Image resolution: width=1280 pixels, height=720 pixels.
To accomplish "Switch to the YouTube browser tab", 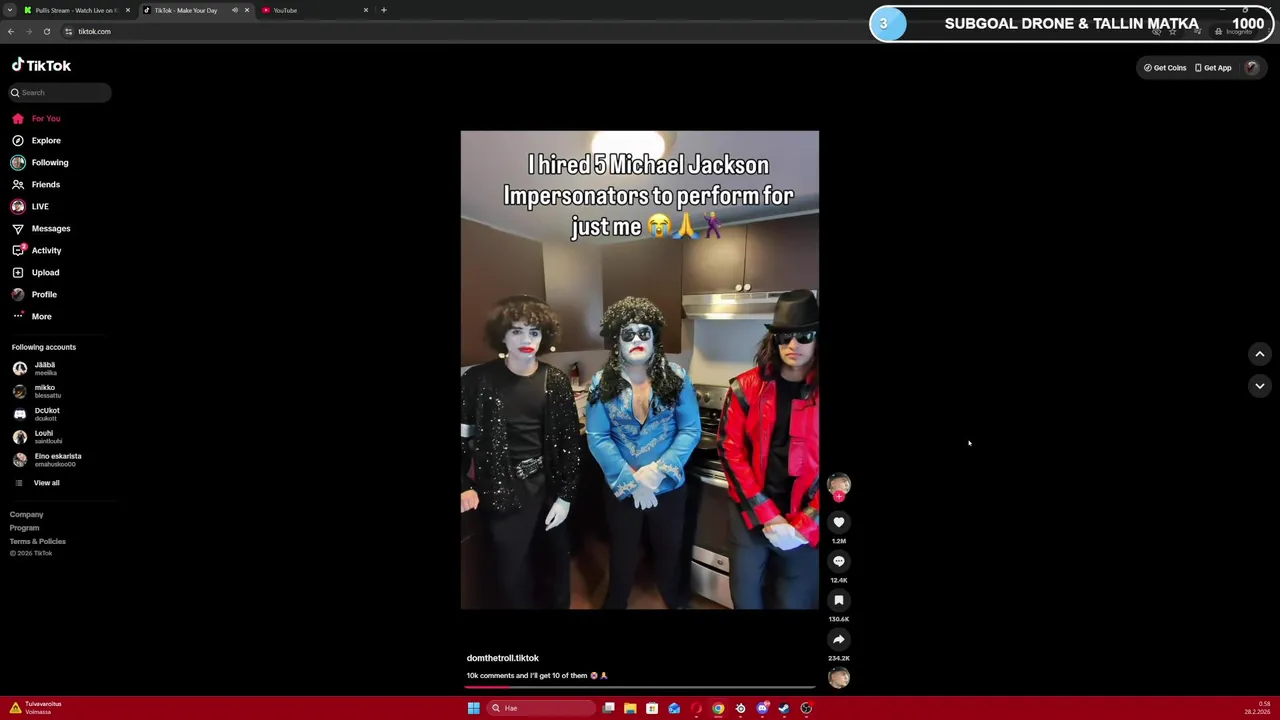I will click(315, 10).
